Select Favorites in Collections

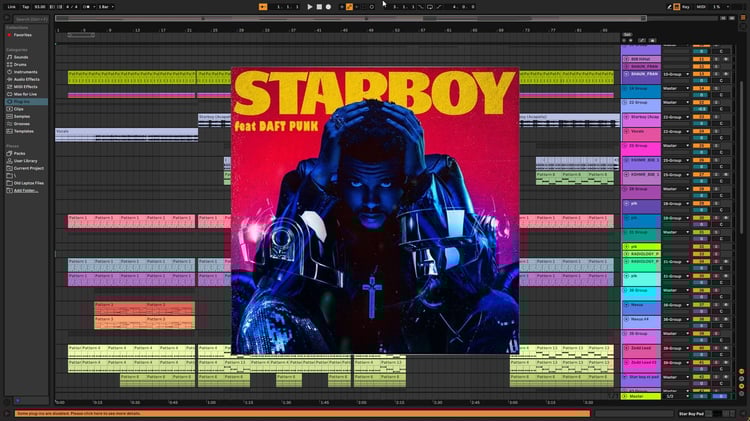click(x=22, y=35)
